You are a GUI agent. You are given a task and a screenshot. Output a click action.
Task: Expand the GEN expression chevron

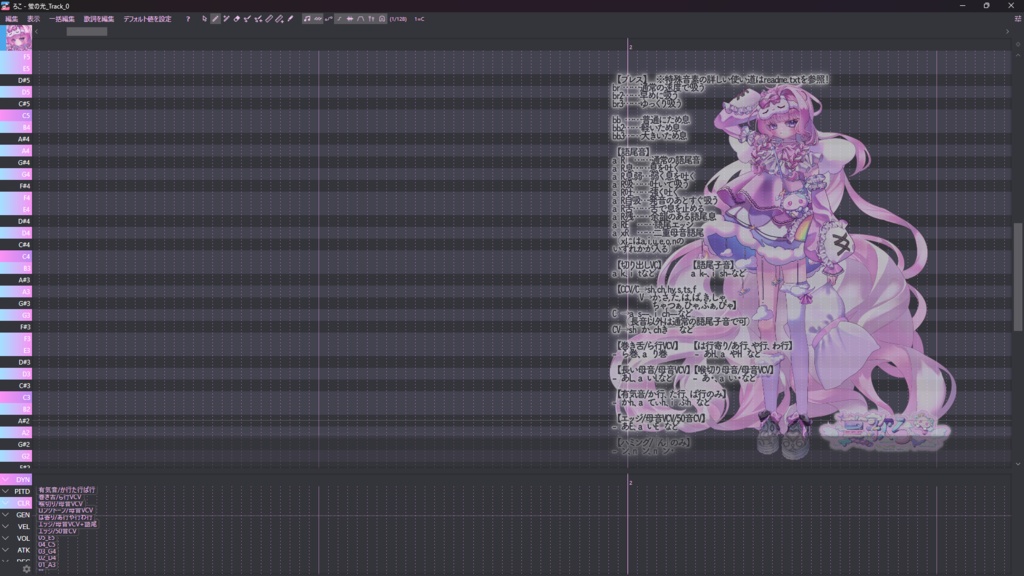(x=6, y=515)
